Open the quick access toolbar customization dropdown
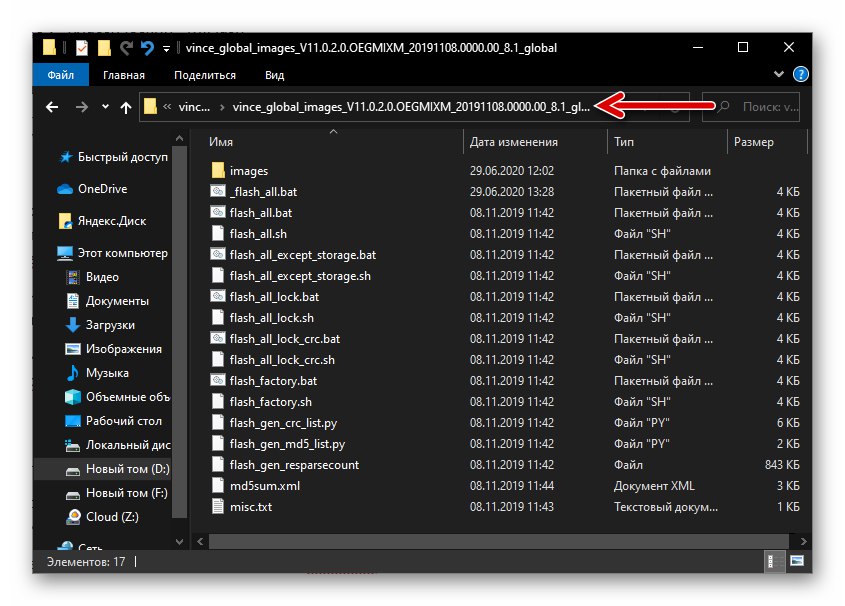This screenshot has width=845, height=606. tap(165, 47)
